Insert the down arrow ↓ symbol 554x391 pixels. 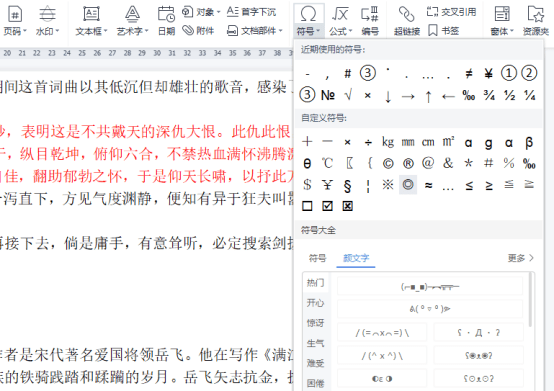coord(388,96)
